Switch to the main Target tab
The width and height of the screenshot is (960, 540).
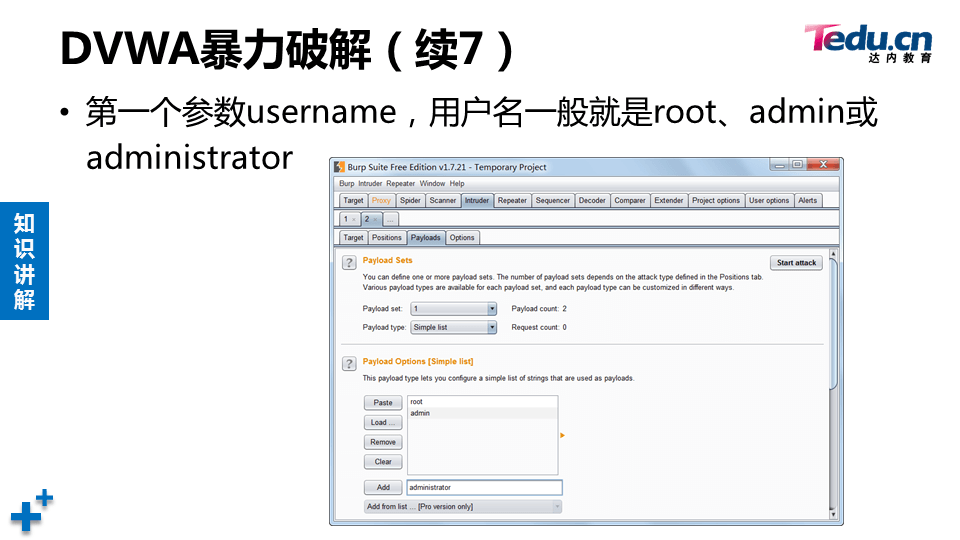(x=353, y=200)
